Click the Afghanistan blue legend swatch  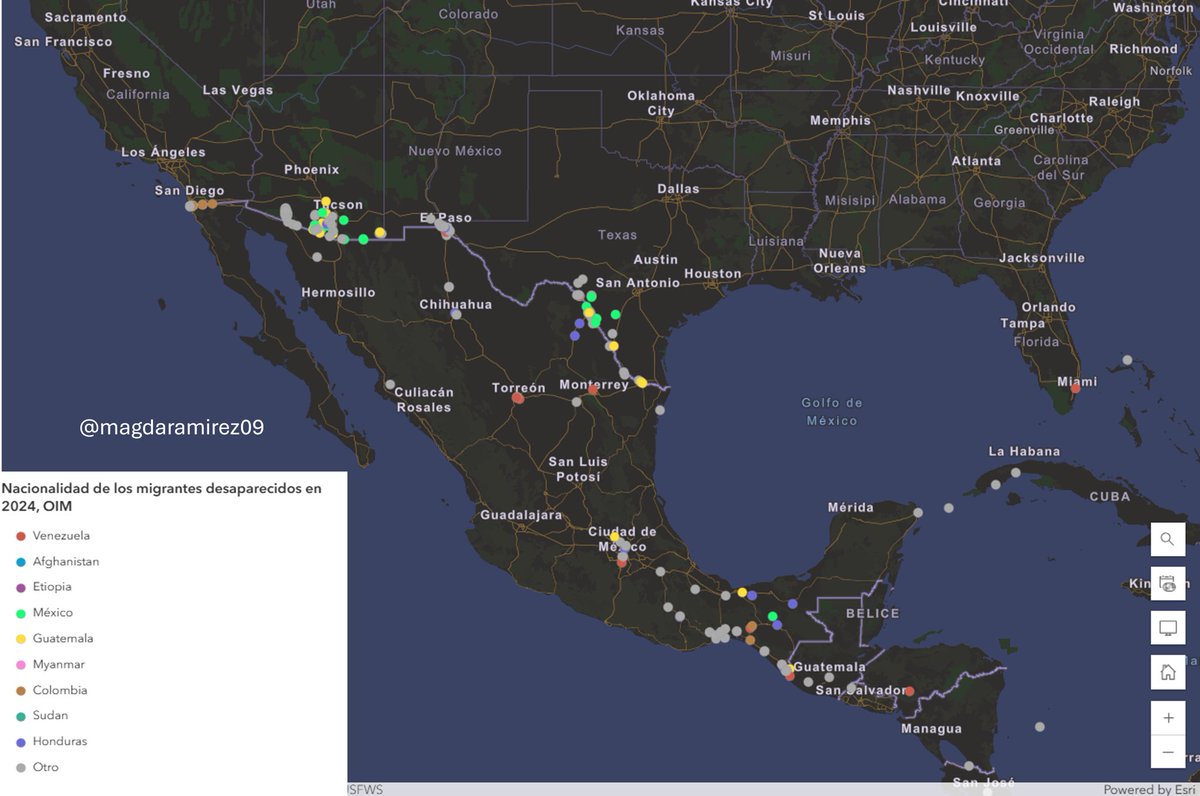[21, 562]
